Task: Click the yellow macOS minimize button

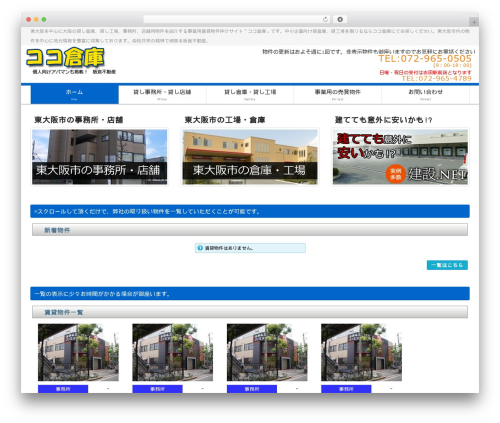Action: click(36, 20)
